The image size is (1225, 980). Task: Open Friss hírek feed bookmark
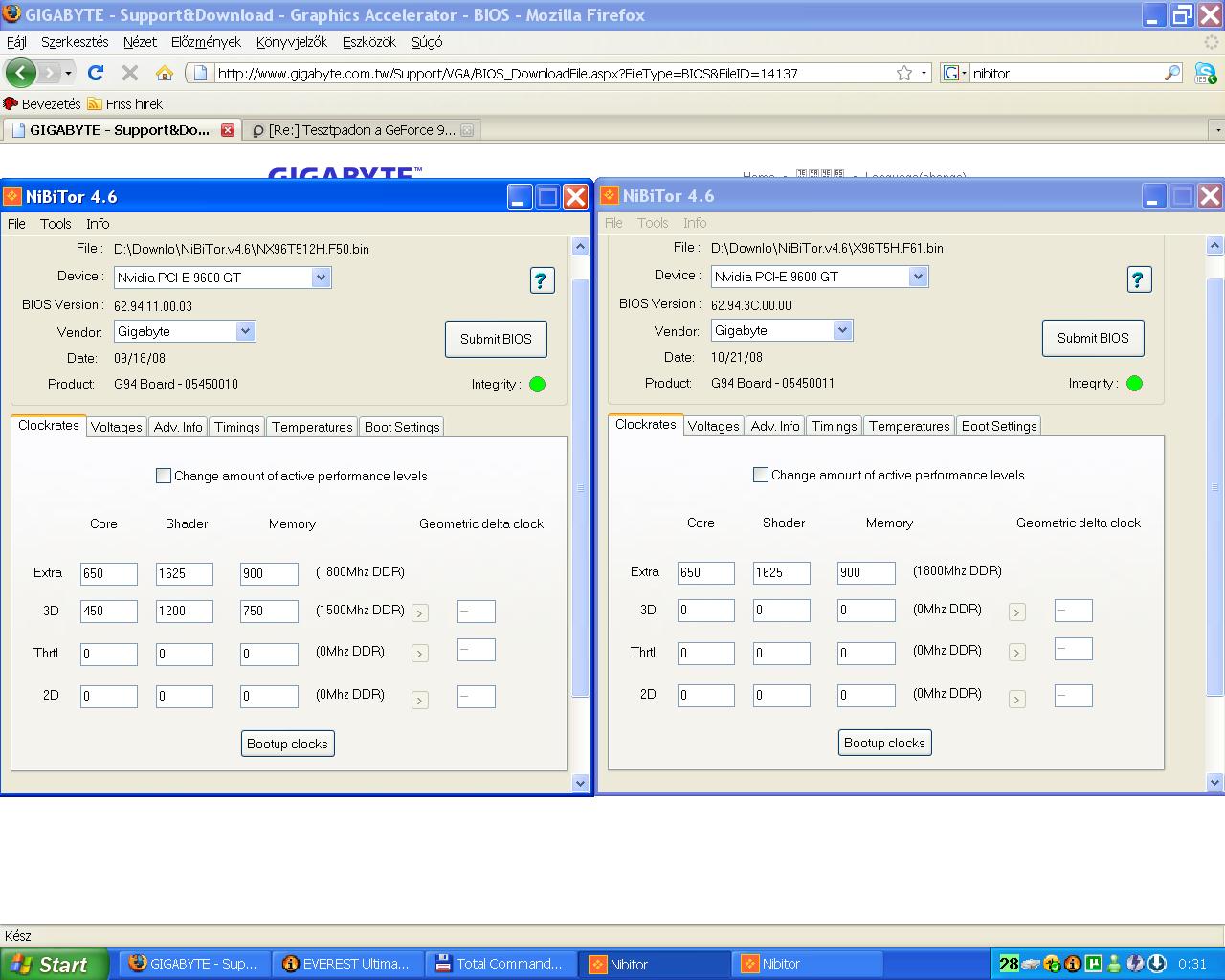tap(125, 103)
